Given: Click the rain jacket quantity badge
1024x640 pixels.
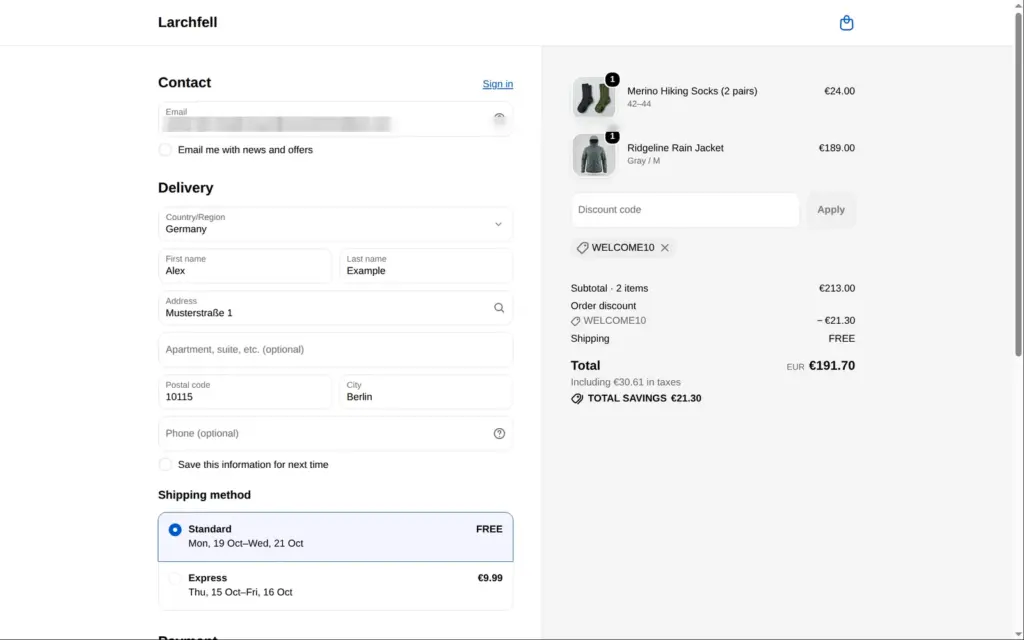Looking at the screenshot, I should (612, 136).
